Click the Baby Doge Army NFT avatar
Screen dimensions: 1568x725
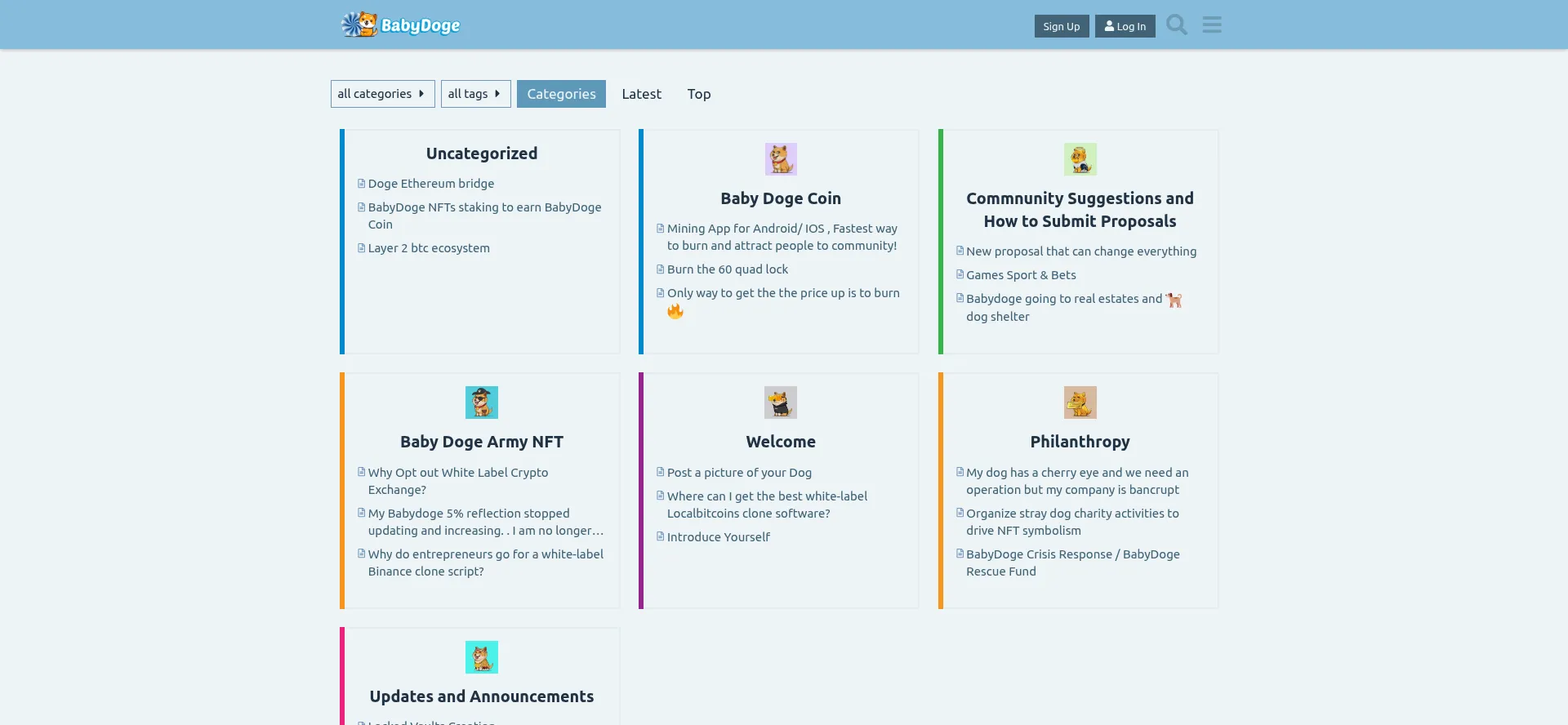coord(482,403)
